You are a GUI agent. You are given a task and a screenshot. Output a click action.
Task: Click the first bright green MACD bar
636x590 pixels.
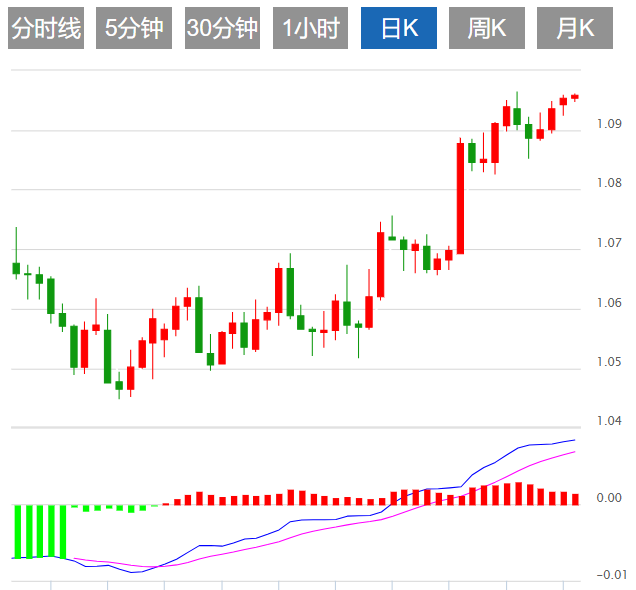point(17,532)
